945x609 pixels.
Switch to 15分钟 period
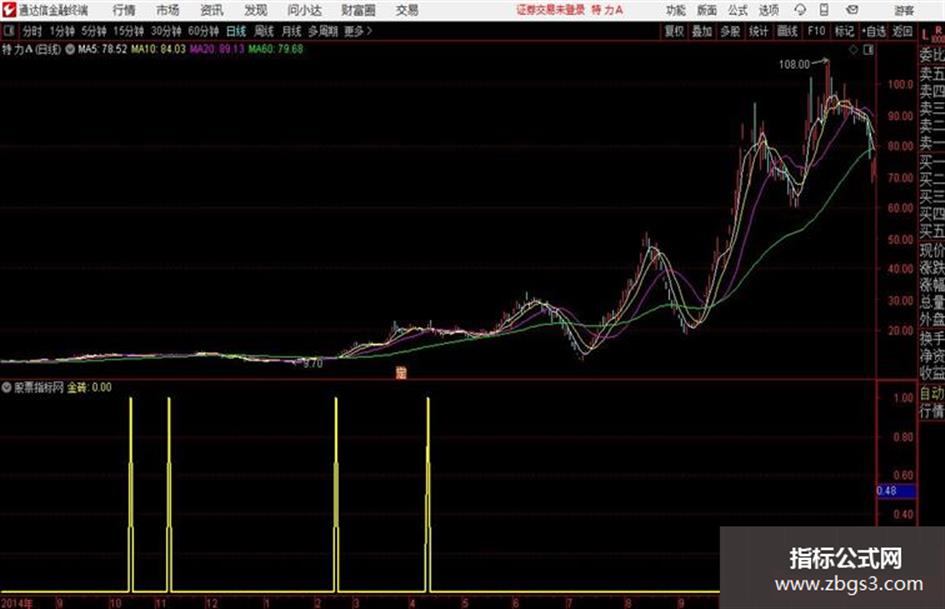click(x=129, y=31)
